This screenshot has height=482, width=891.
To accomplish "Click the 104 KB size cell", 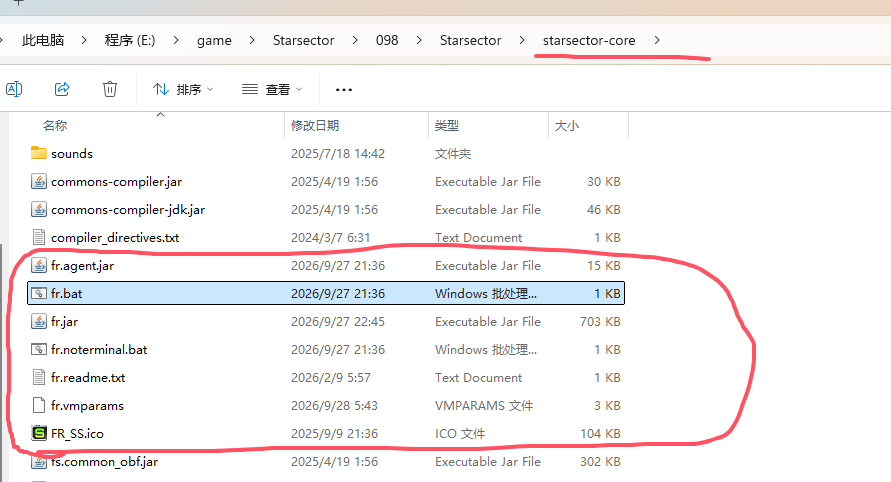I will pyautogui.click(x=600, y=434).
